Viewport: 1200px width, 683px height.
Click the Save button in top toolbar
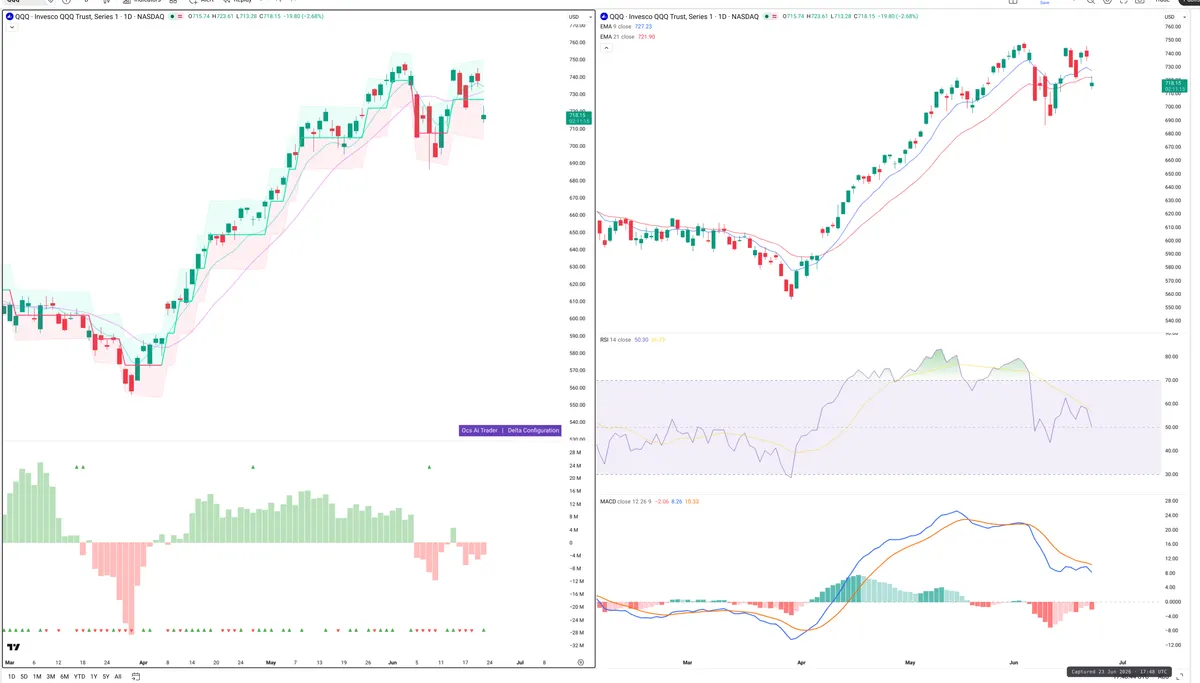point(1045,3)
